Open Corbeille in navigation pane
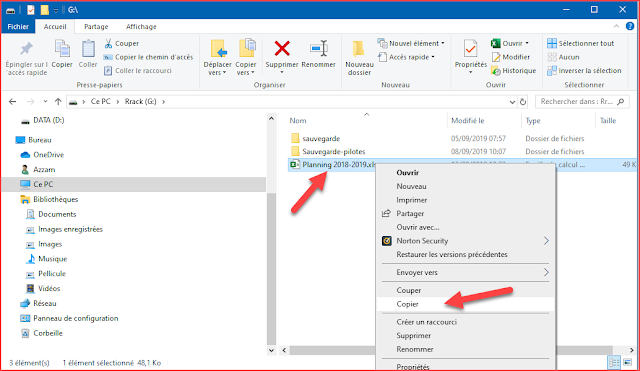This screenshot has height=371, width=640. point(48,333)
